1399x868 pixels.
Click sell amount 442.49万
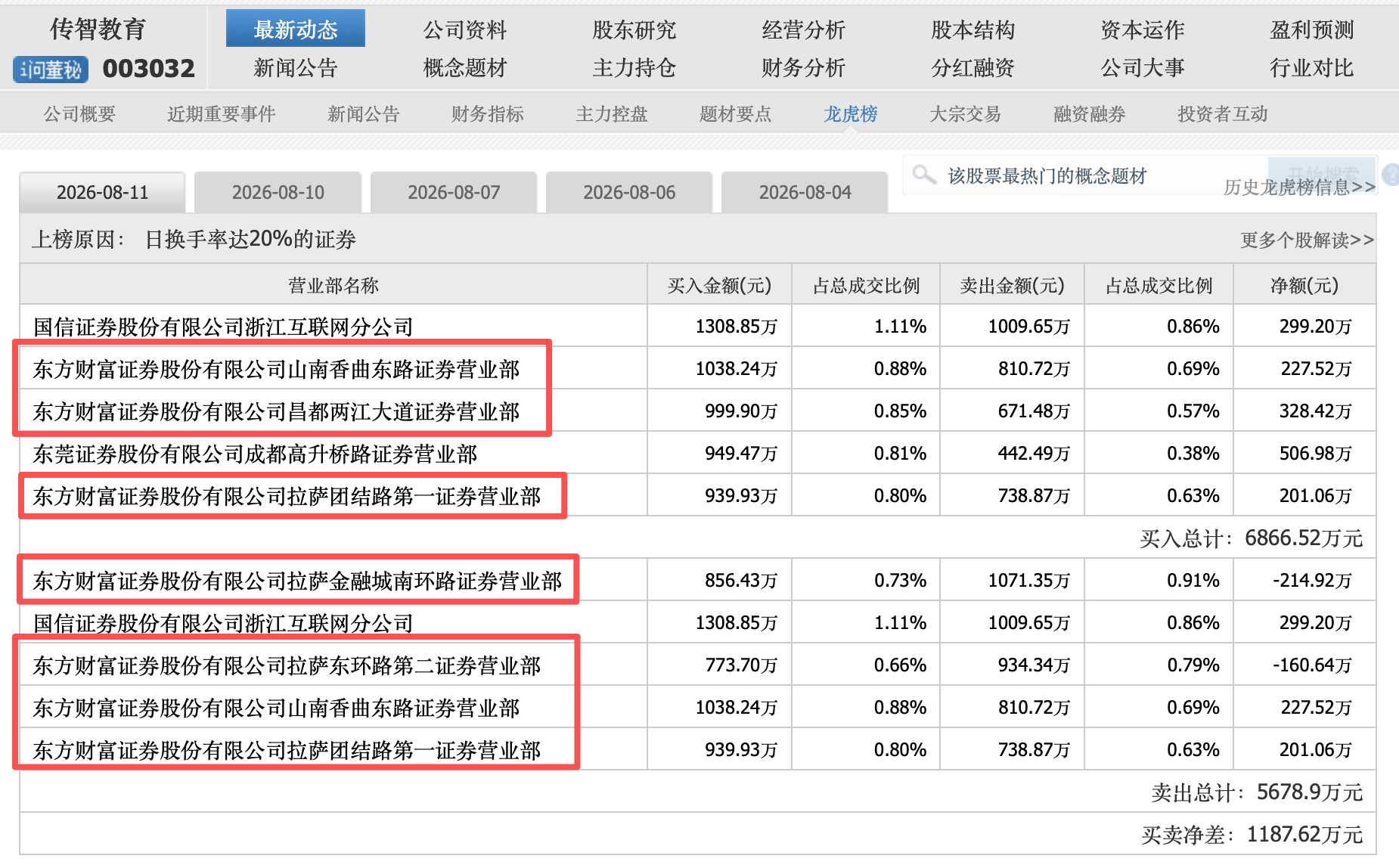(1034, 454)
